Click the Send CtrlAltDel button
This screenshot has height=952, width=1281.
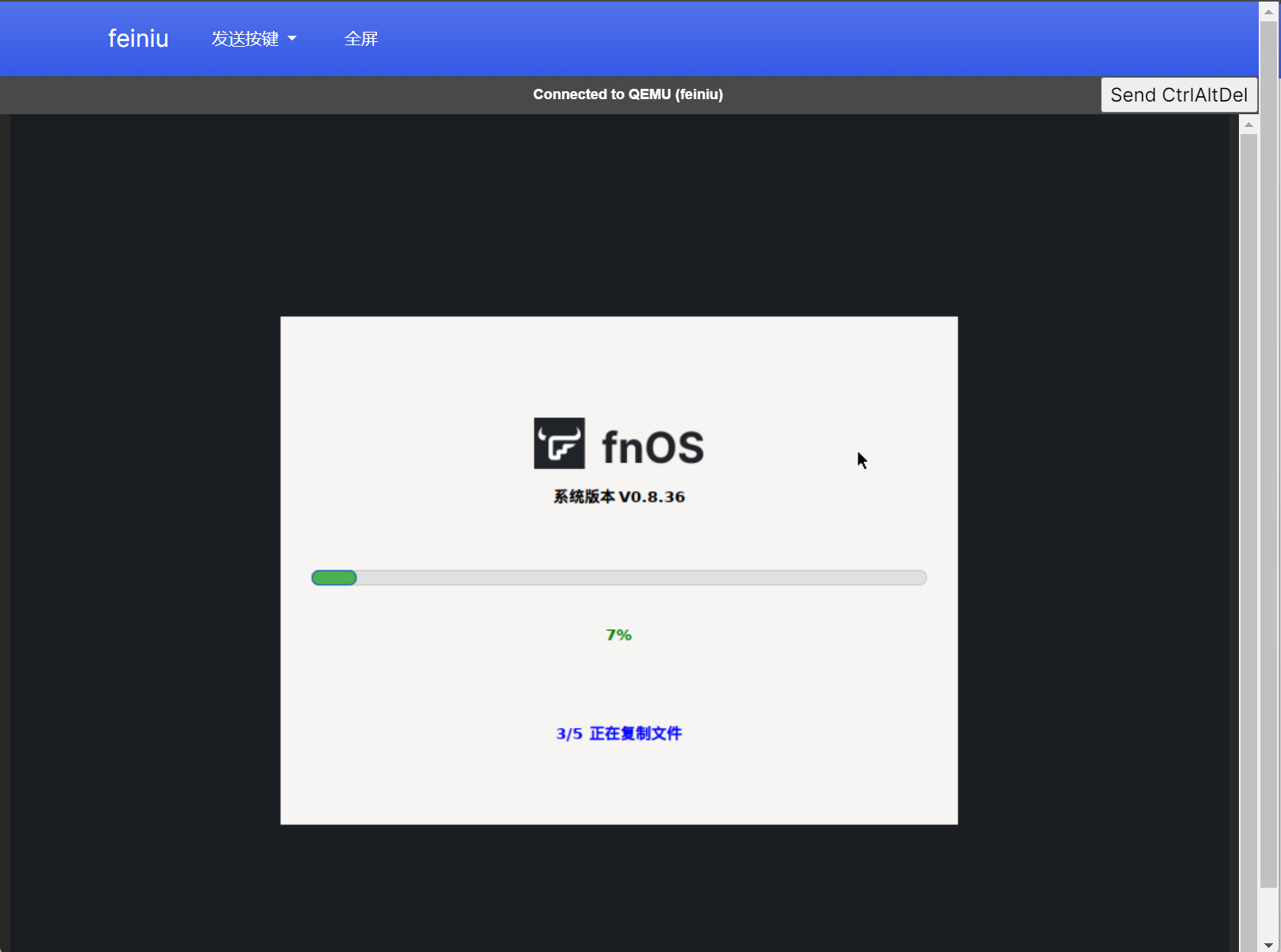1179,95
